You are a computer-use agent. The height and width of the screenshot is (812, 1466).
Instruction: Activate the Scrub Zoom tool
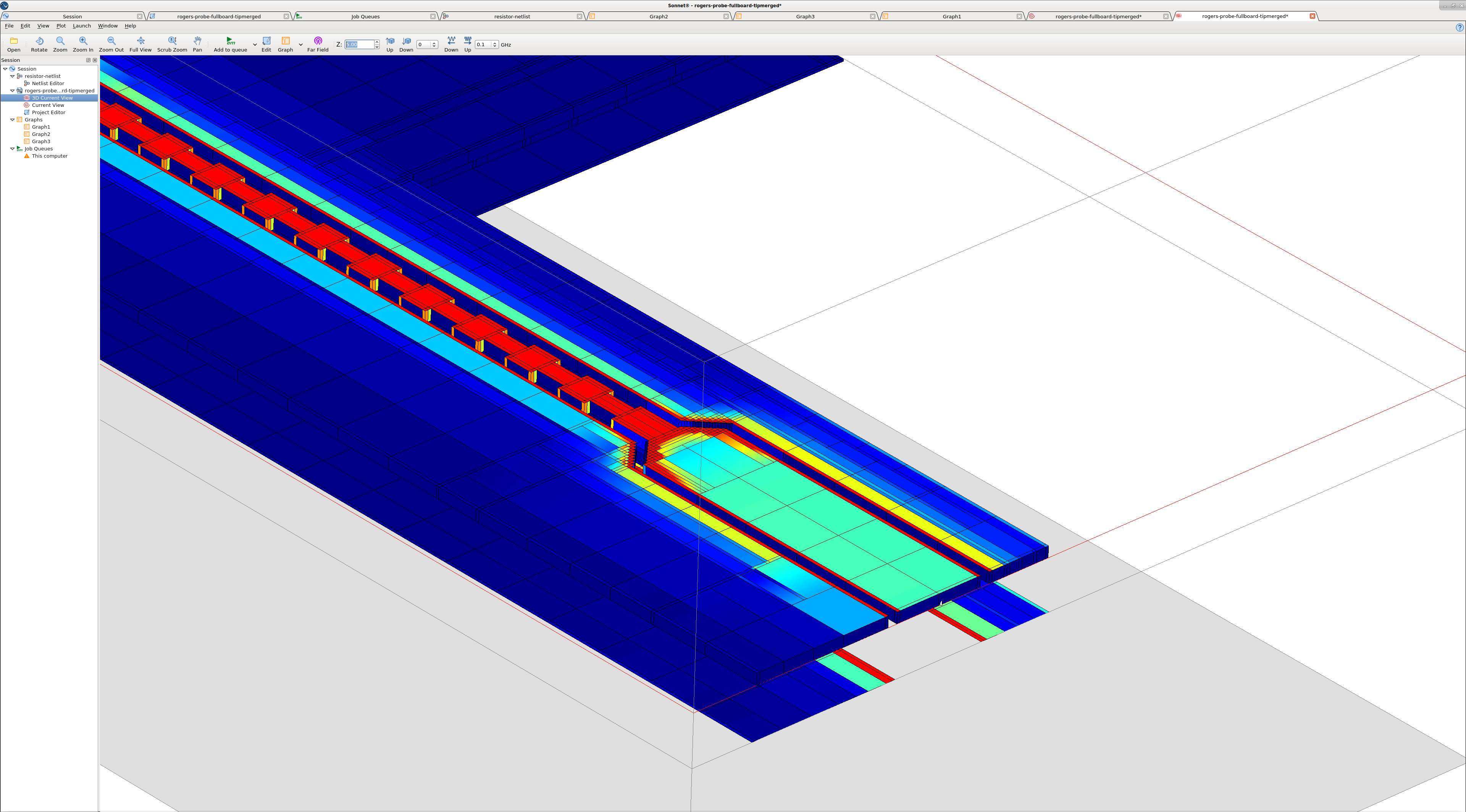[172, 44]
